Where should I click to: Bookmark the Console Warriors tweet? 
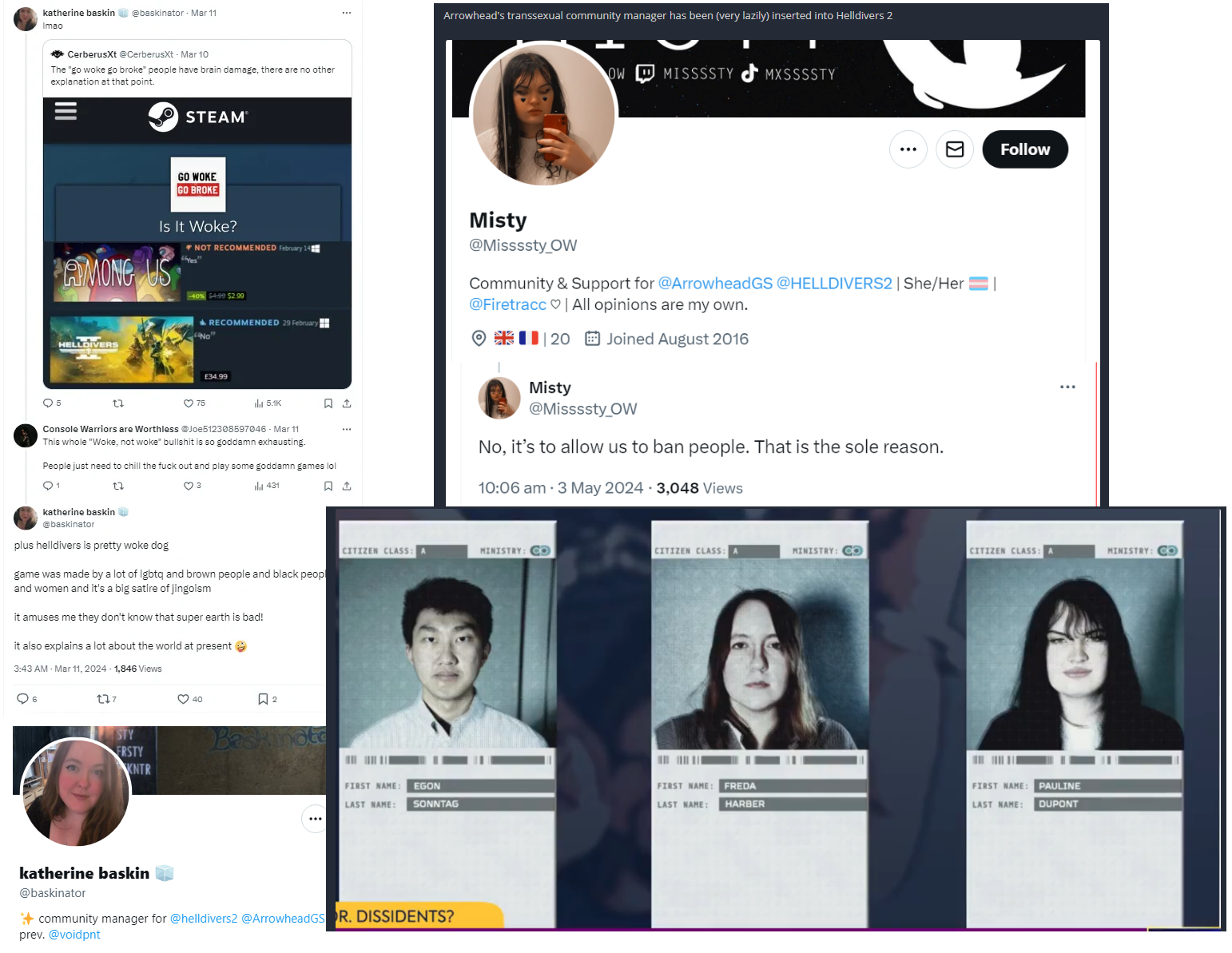tap(328, 486)
